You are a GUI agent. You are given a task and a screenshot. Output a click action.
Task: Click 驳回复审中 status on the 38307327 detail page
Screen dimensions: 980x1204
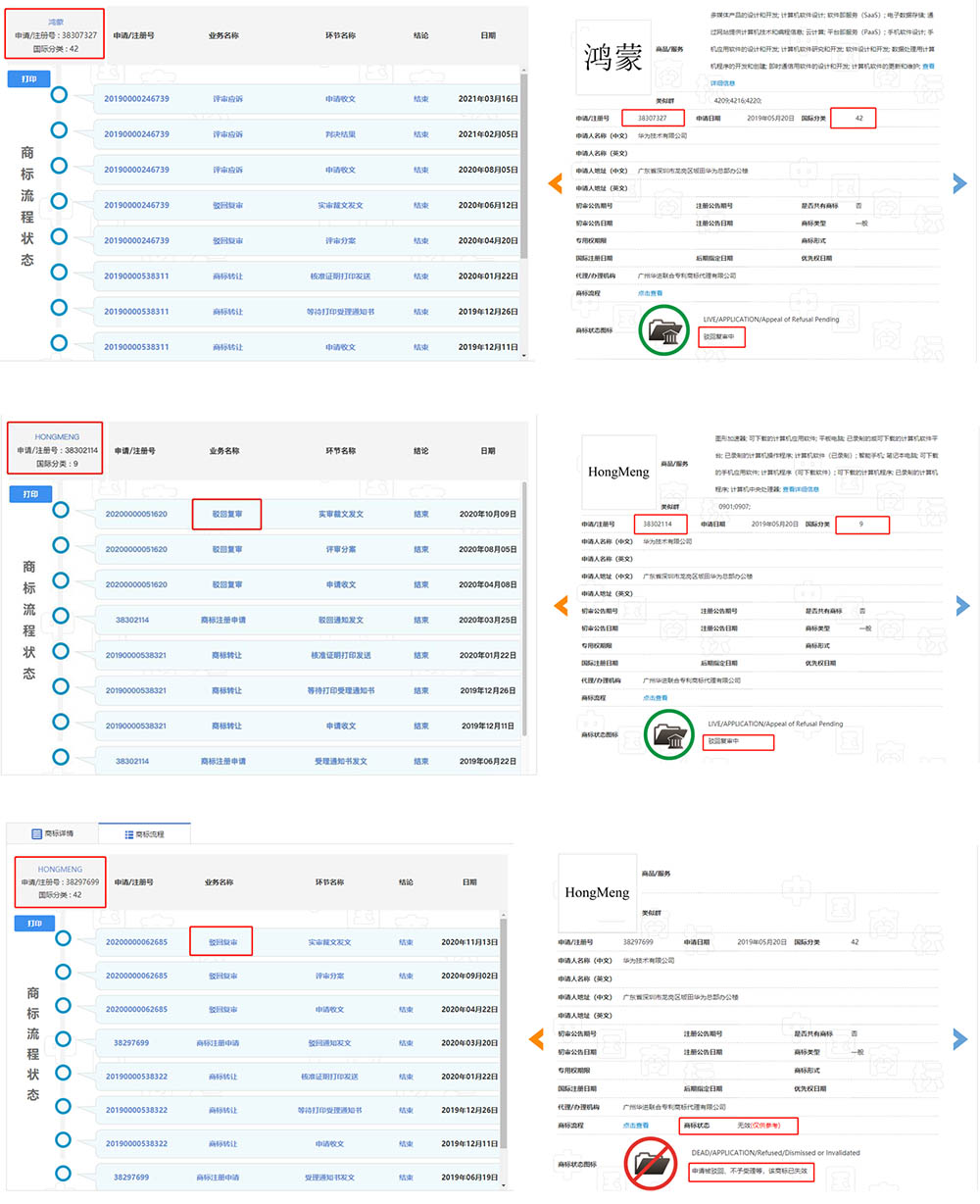click(718, 336)
